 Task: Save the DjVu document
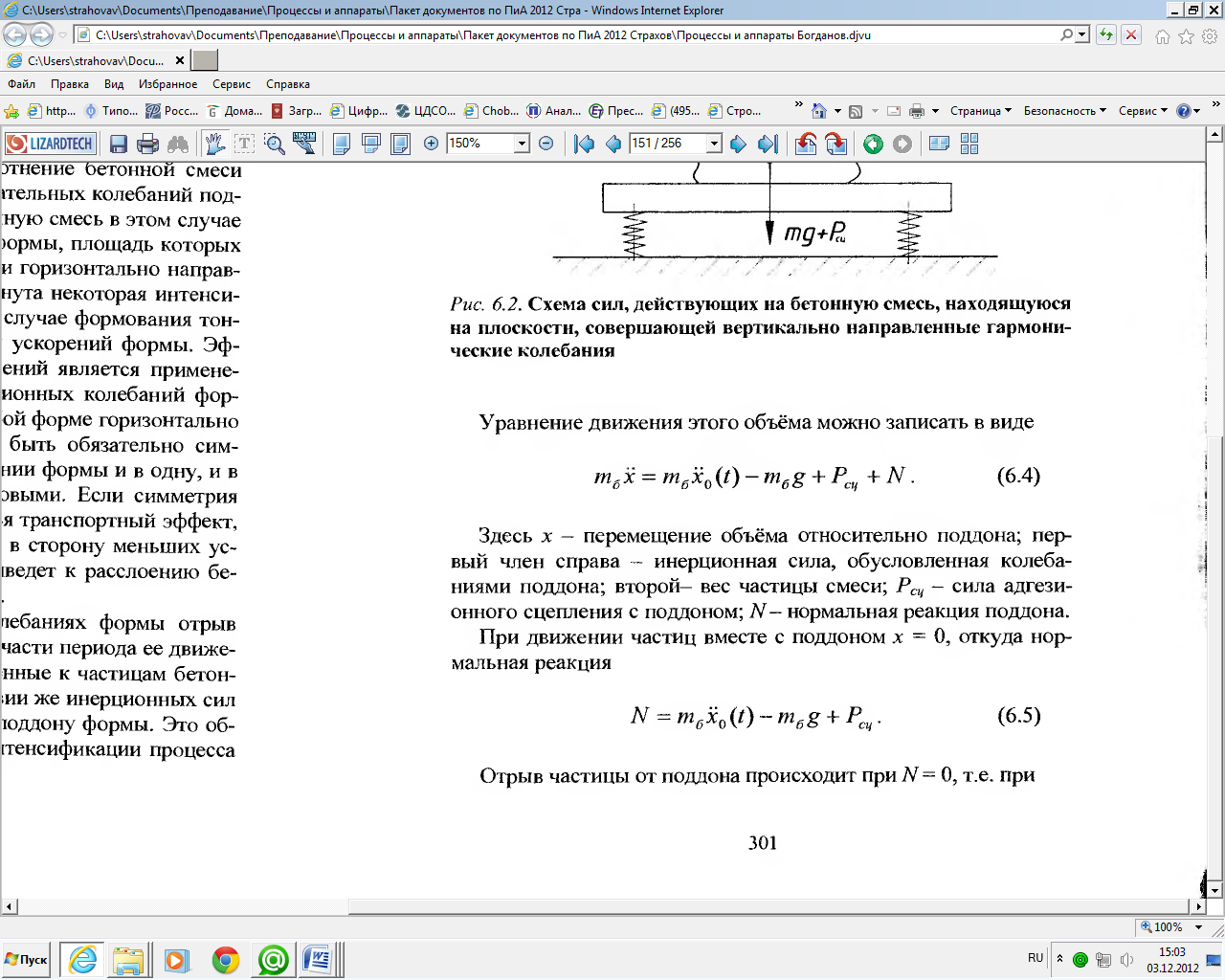[119, 144]
